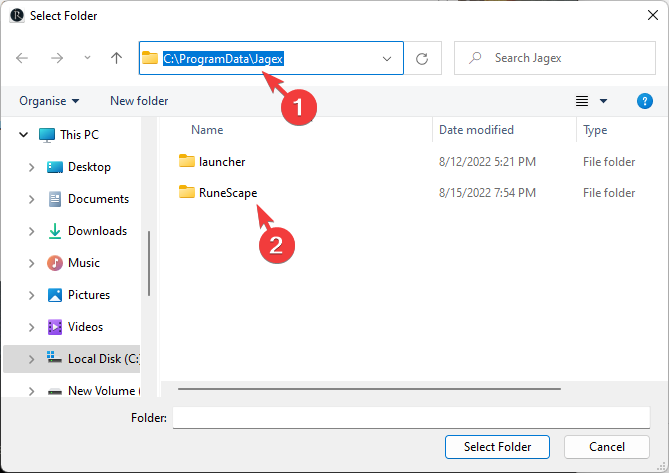Image resolution: width=669 pixels, height=473 pixels.
Task: Click the navigation pane vertical scrollbar
Action: coord(149,264)
